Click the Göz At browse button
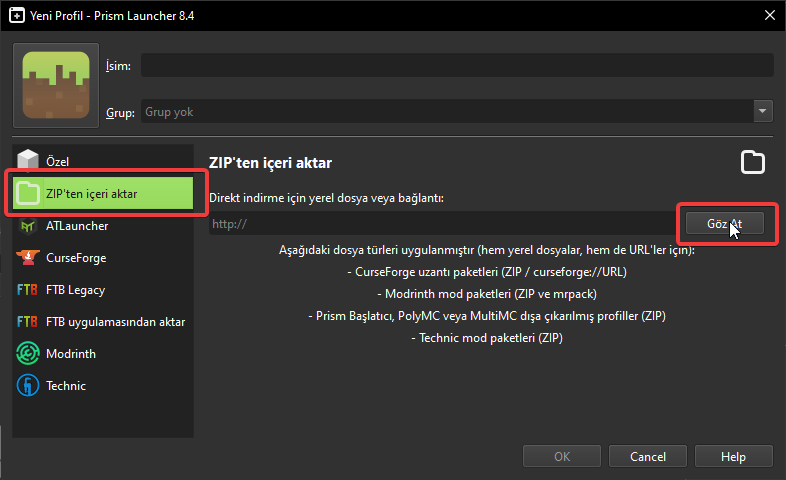Screen dimensions: 786x480 (x=725, y=223)
